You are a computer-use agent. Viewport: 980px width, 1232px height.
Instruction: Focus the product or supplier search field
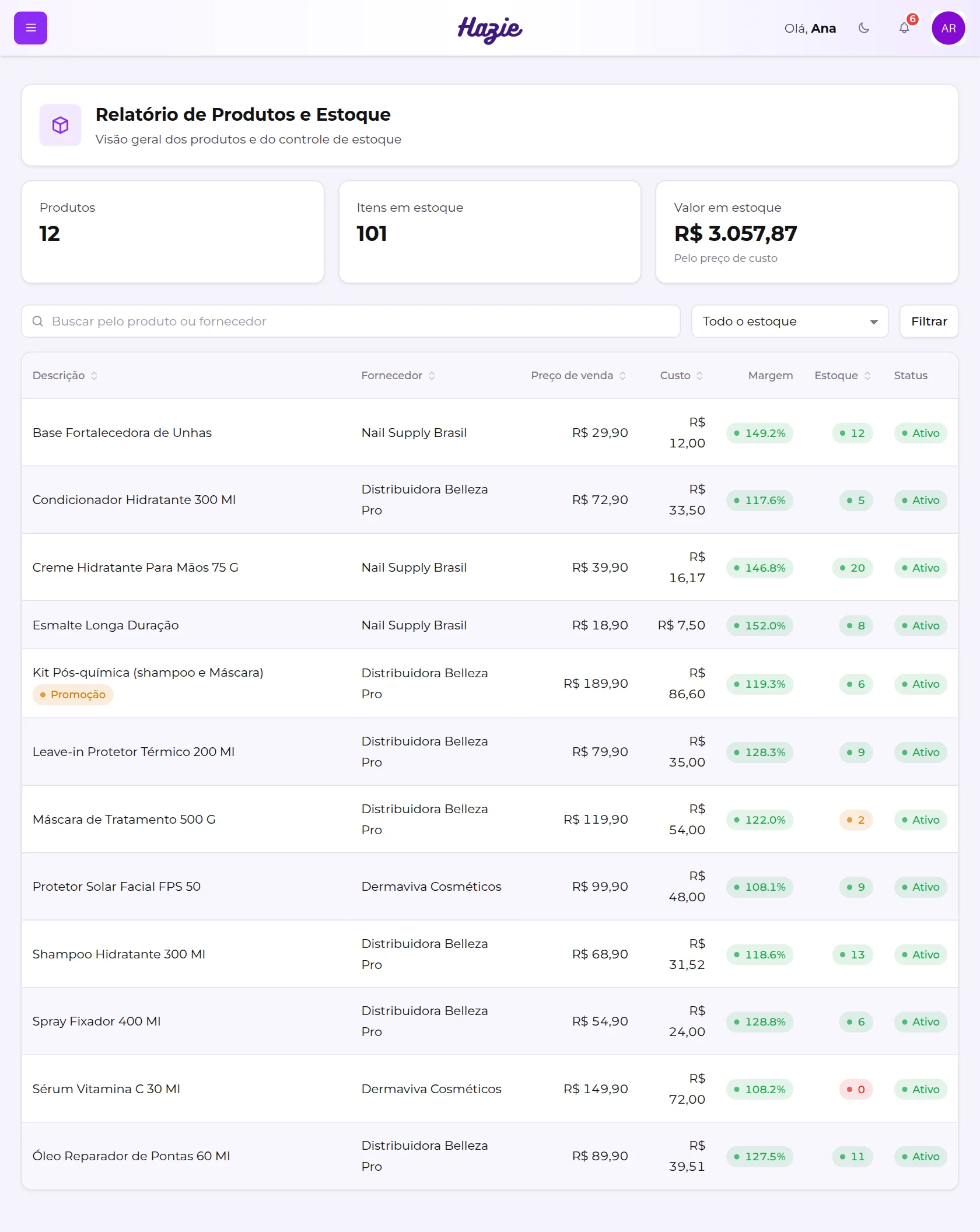(351, 321)
